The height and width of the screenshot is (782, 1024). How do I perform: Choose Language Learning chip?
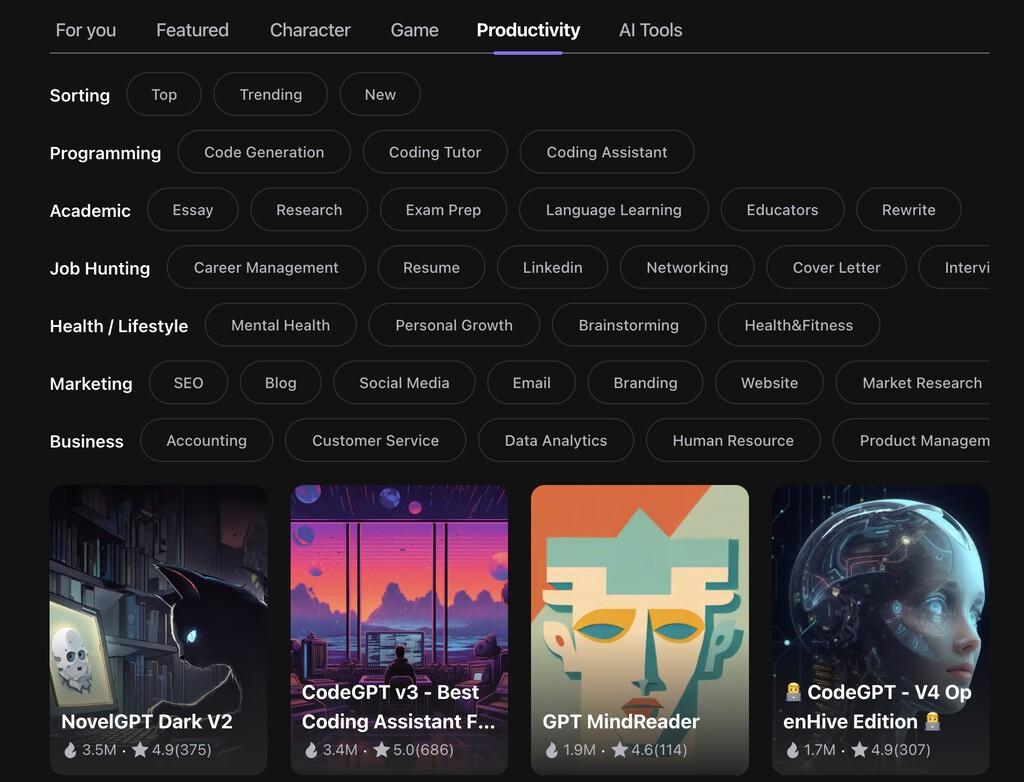point(614,210)
